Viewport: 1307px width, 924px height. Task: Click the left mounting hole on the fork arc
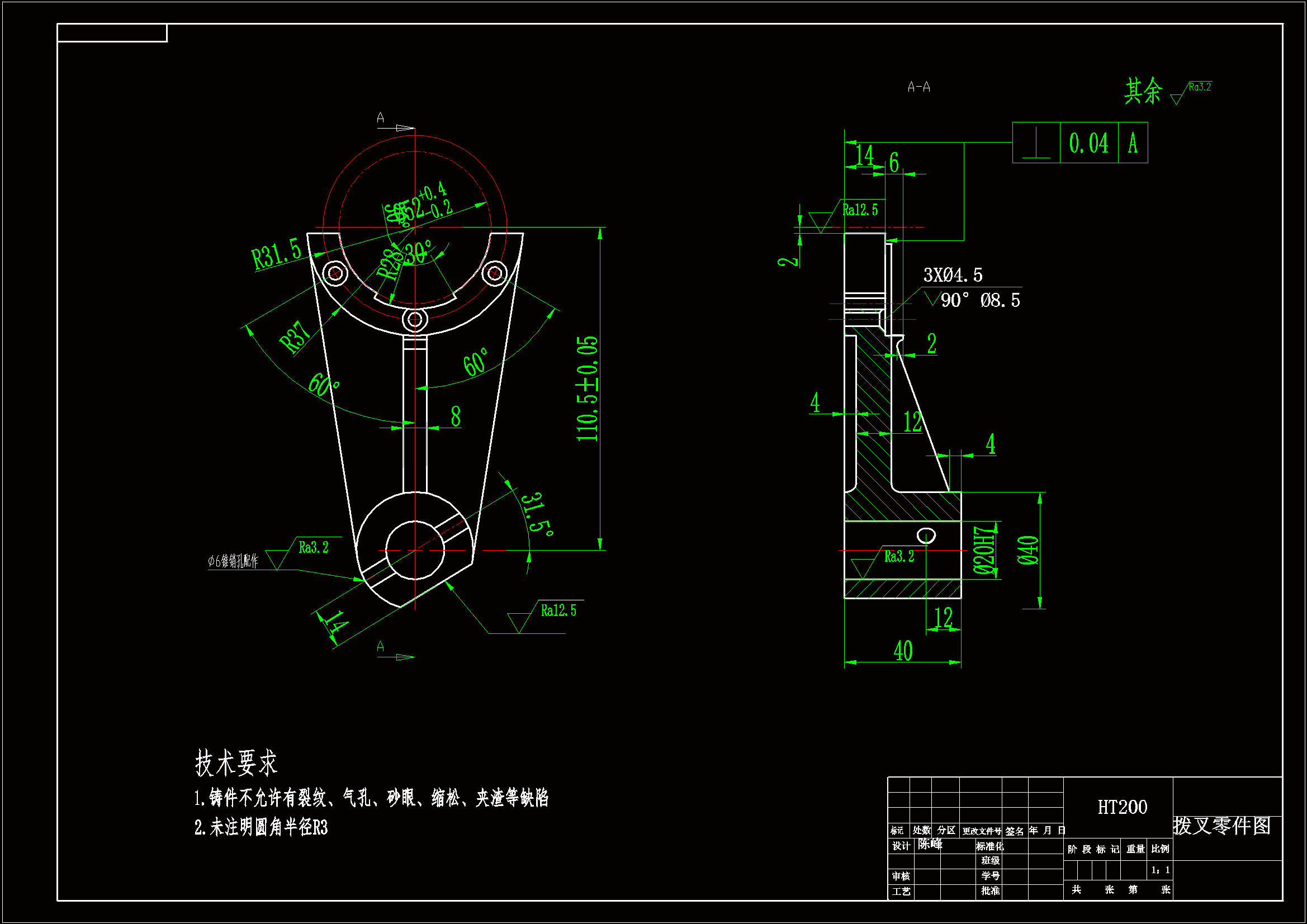tap(335, 273)
